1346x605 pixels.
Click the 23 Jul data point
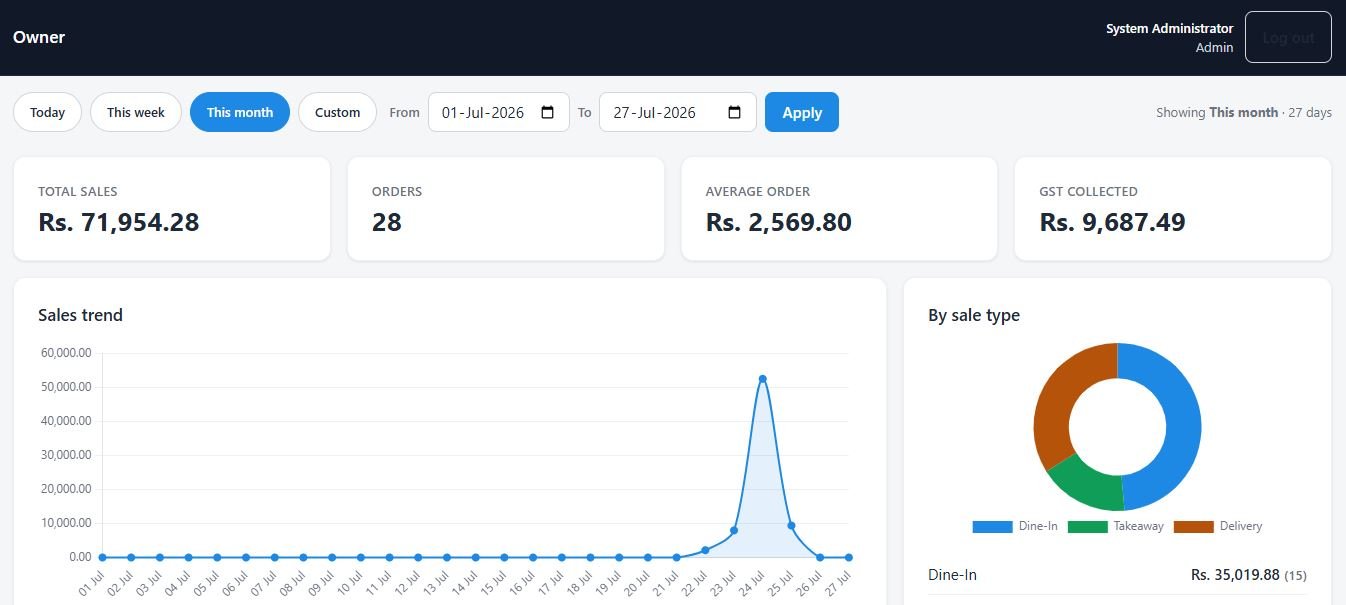coord(734,530)
